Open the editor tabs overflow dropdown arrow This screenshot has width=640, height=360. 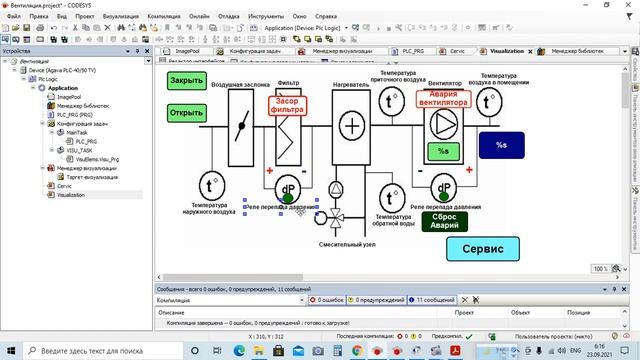pyautogui.click(x=624, y=51)
